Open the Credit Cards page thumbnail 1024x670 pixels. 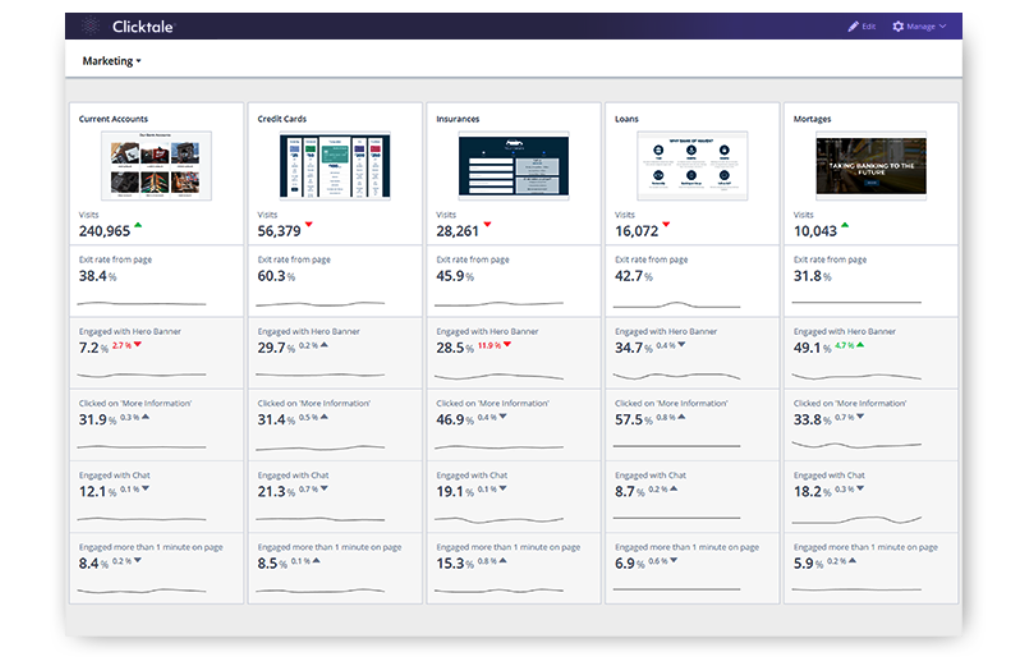click(x=335, y=165)
